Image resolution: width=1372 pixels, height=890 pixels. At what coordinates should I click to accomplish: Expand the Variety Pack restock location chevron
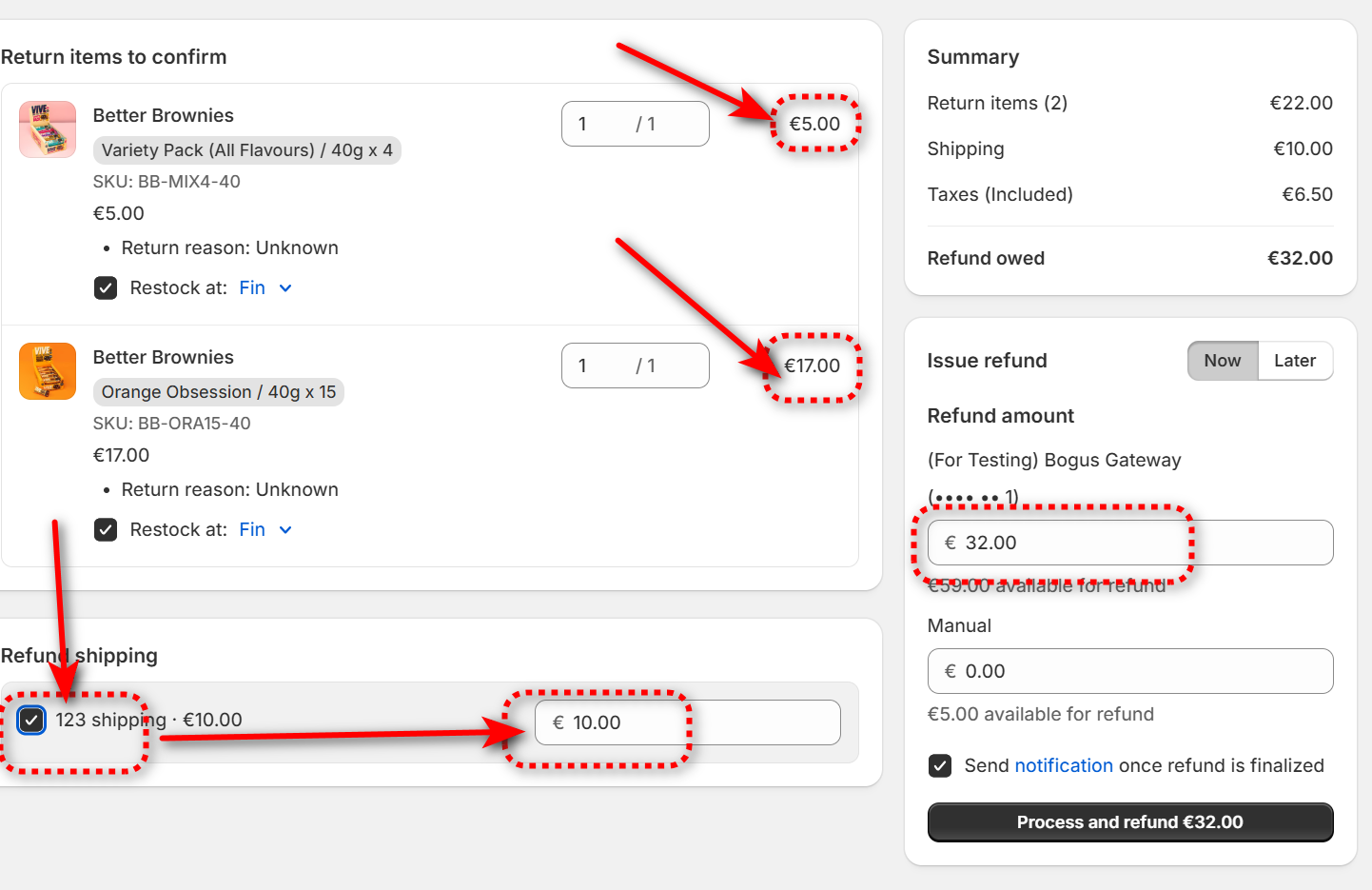285,288
